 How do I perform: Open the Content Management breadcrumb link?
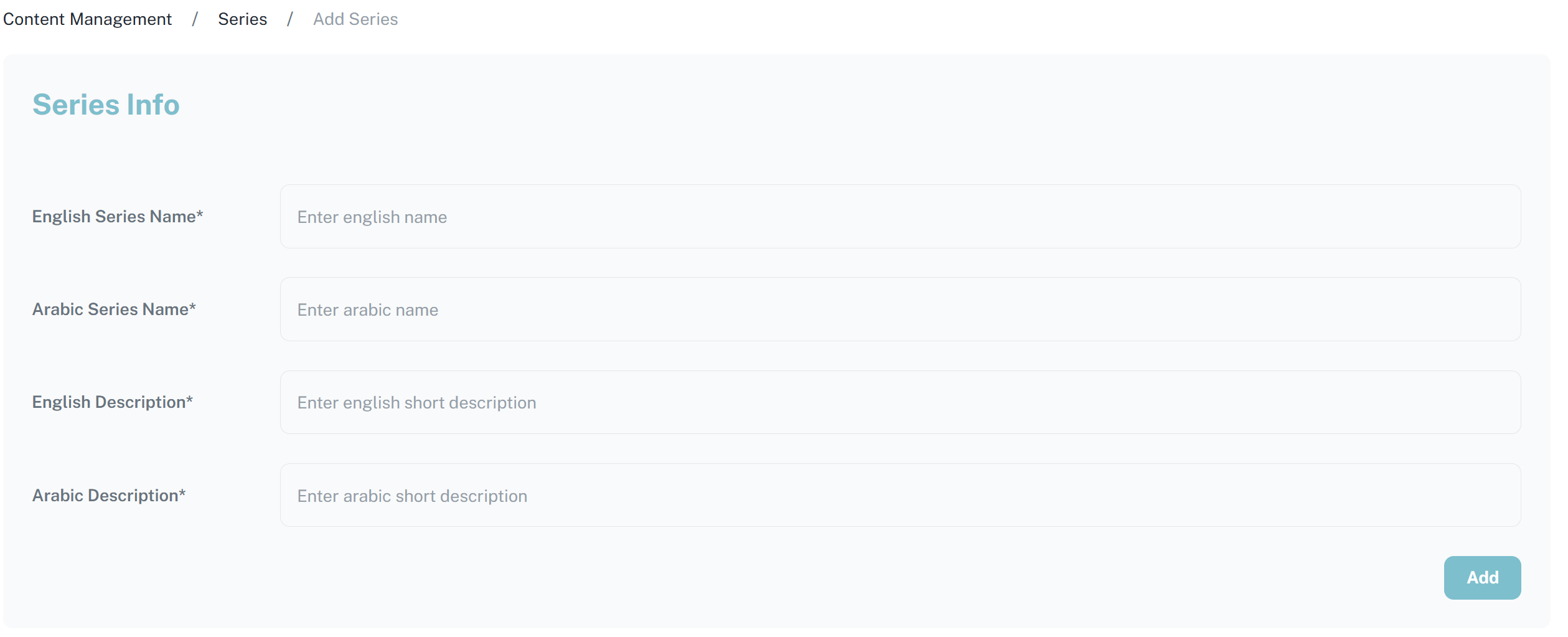[x=87, y=19]
